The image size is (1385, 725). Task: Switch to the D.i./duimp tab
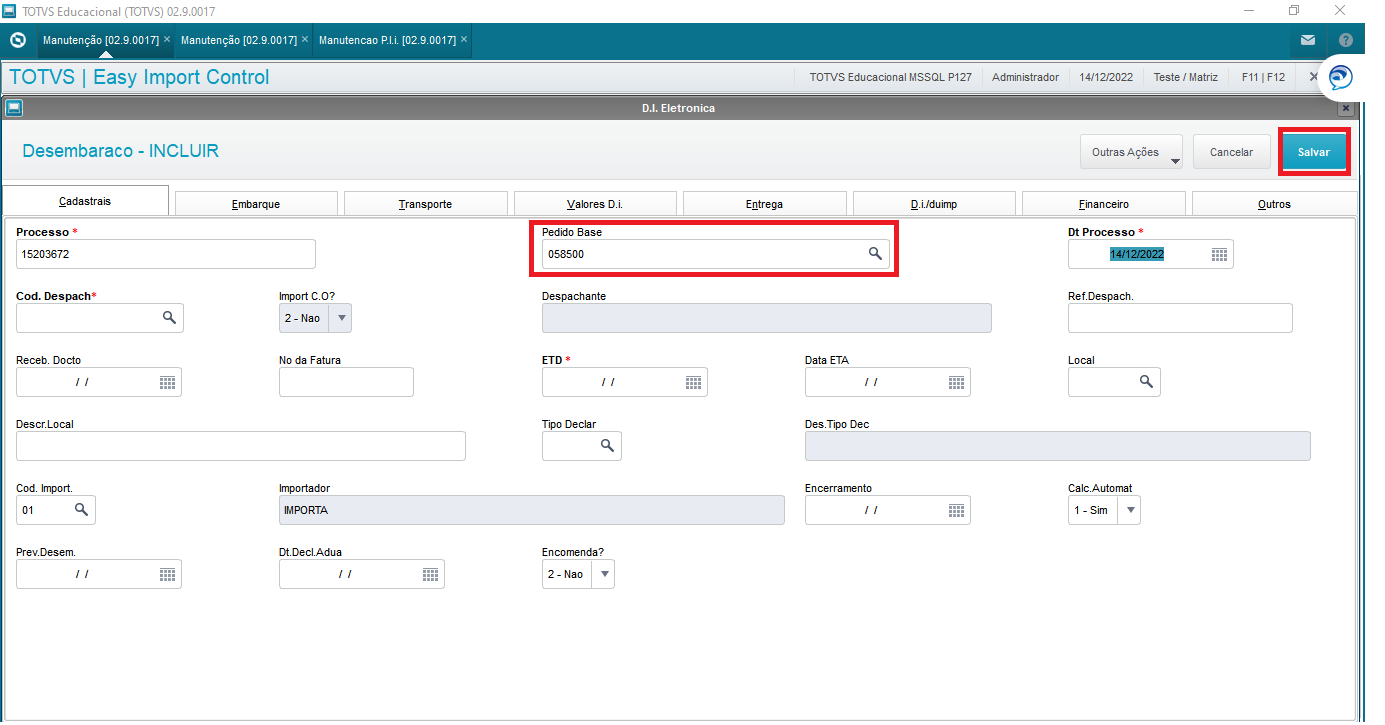934,204
